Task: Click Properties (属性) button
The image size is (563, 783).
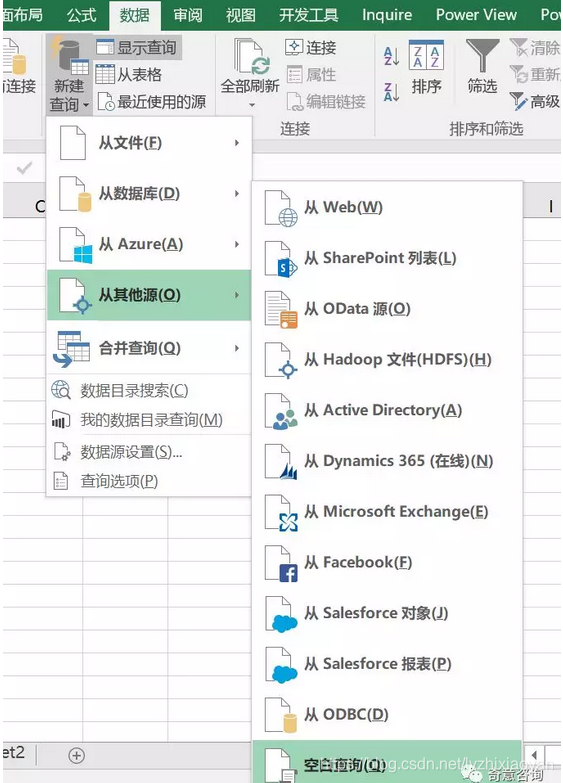Action: (x=311, y=75)
